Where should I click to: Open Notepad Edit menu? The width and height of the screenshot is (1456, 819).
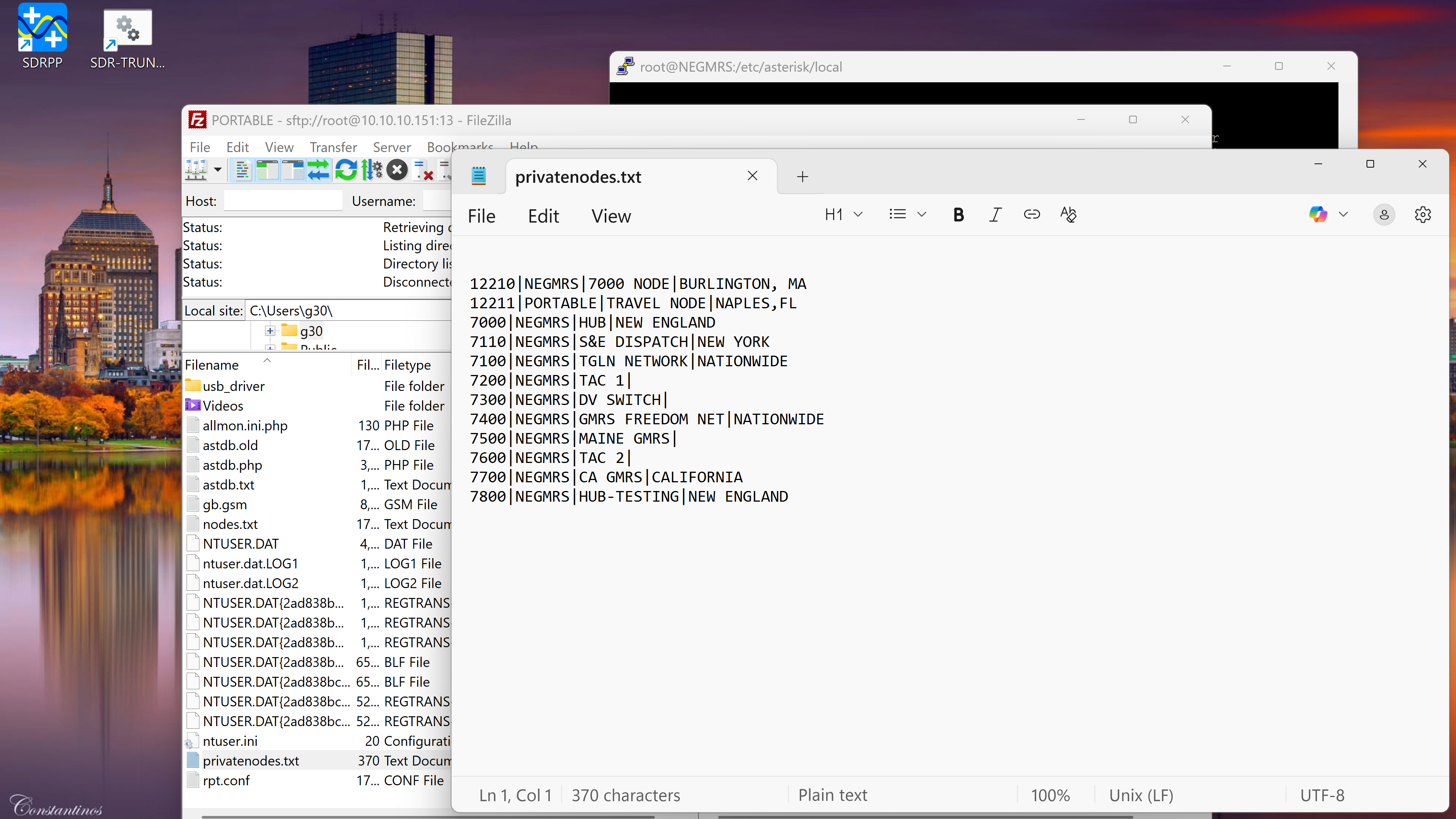pyautogui.click(x=543, y=217)
